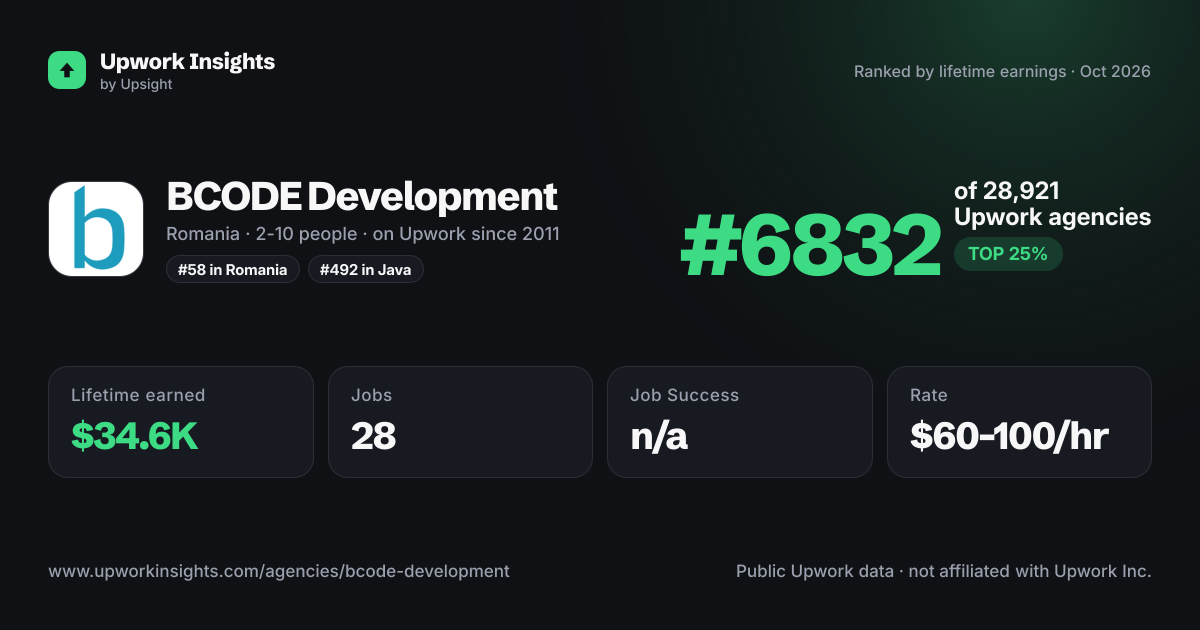
Task: Click 'Ranked by lifetime earnings · Oct 2026'
Action: [1002, 72]
